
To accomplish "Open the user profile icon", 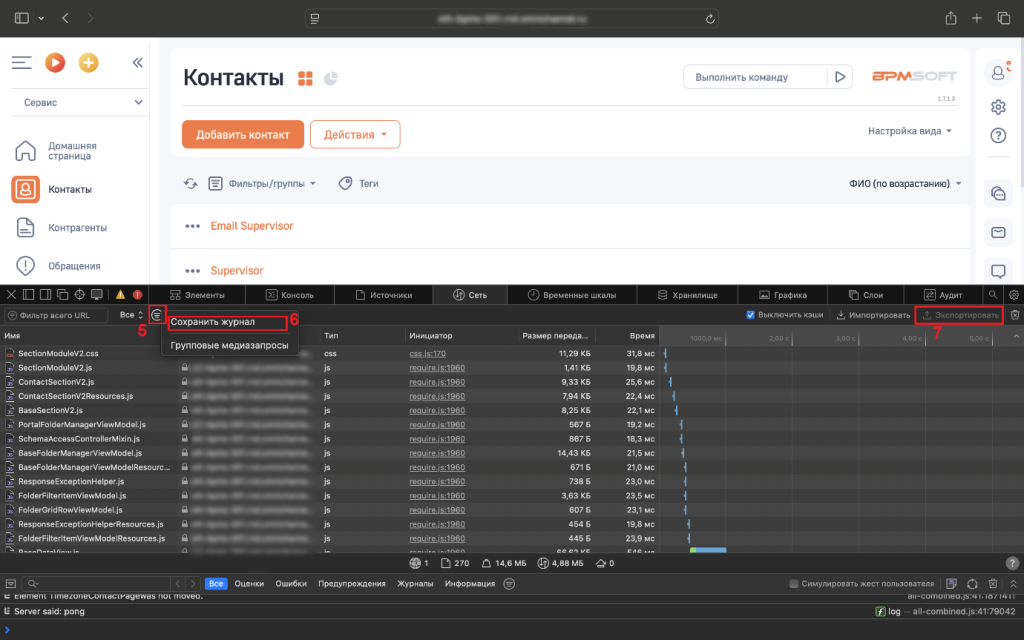I will coord(997,72).
